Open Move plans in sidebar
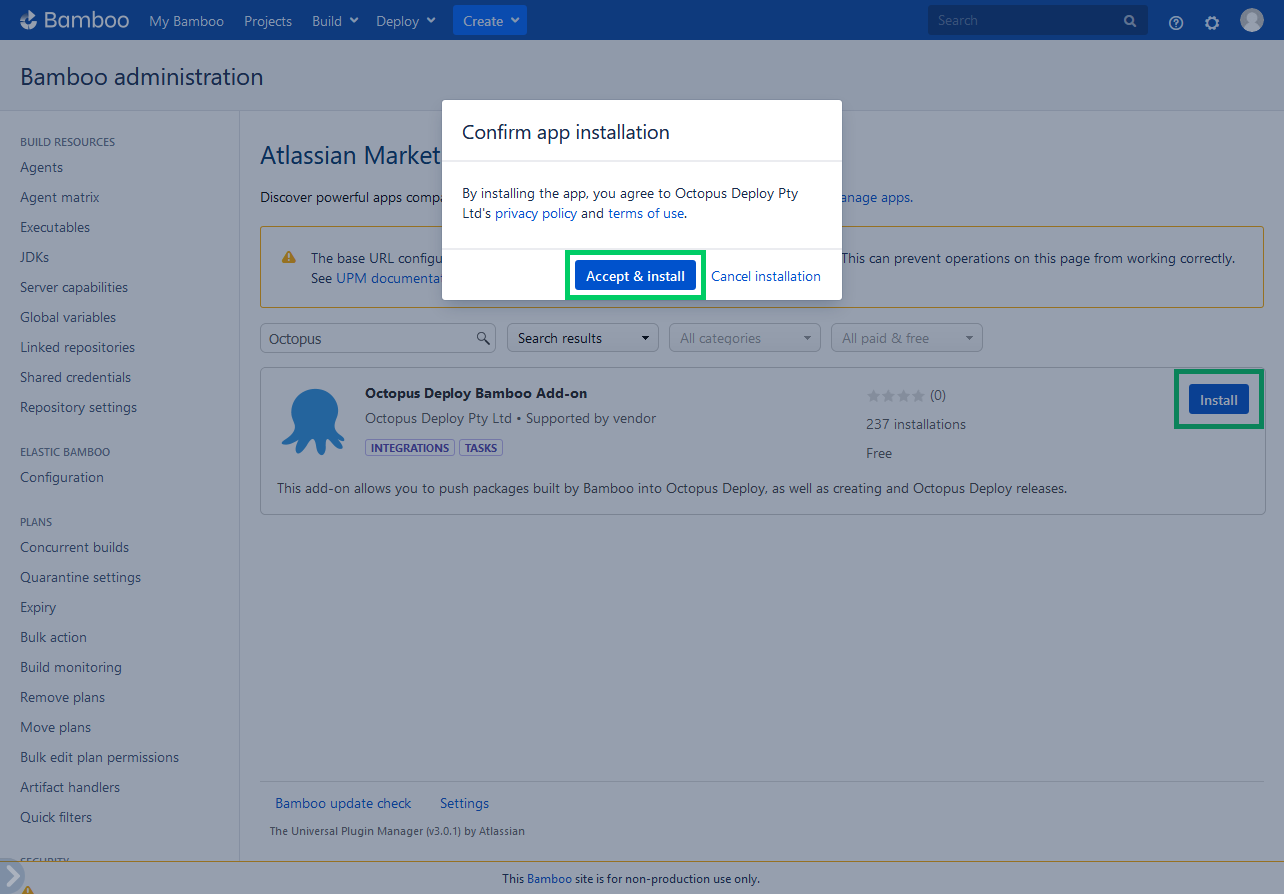 coord(55,727)
